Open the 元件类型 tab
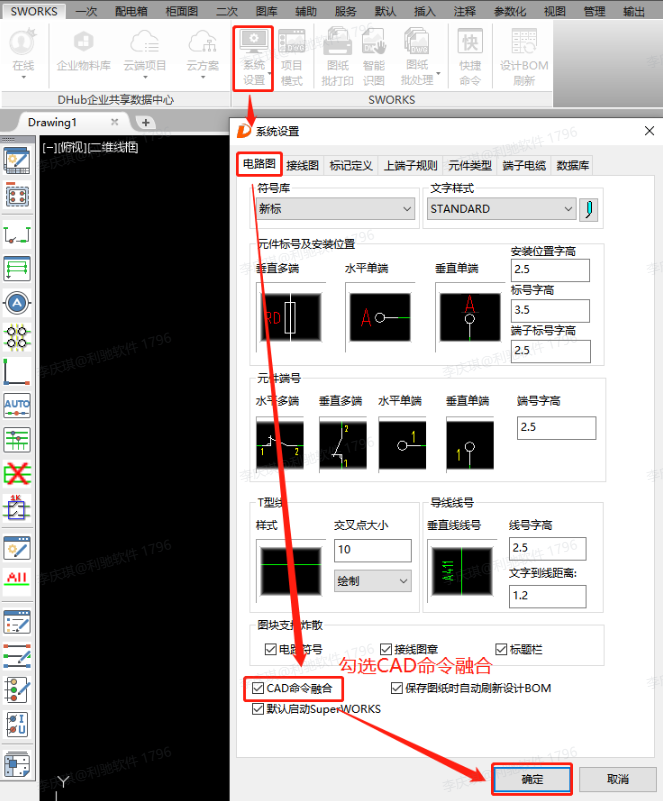The height and width of the screenshot is (801, 663). (469, 165)
